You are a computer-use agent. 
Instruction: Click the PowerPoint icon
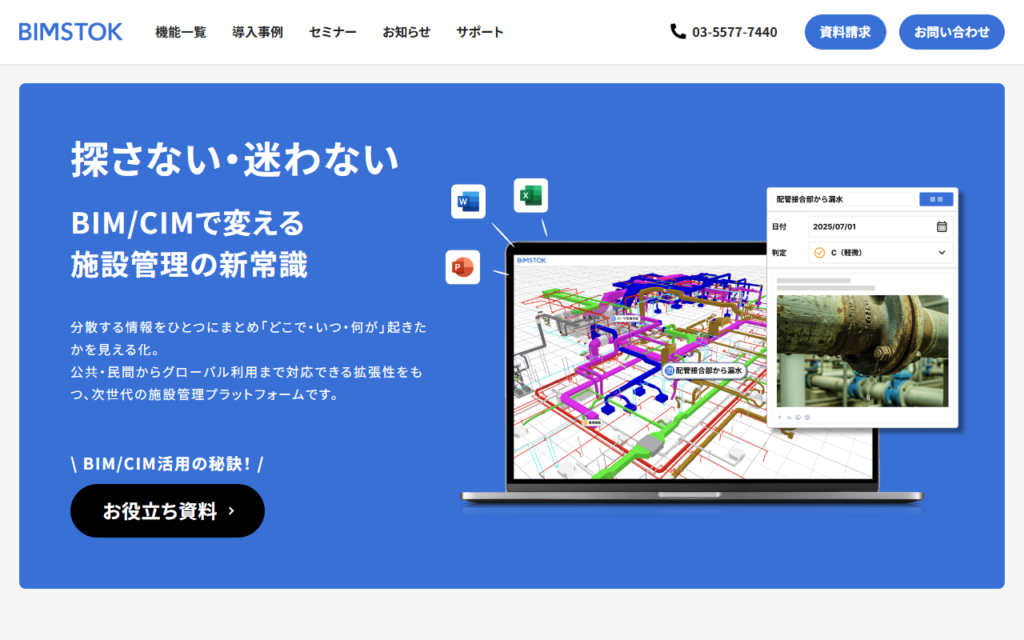click(463, 267)
